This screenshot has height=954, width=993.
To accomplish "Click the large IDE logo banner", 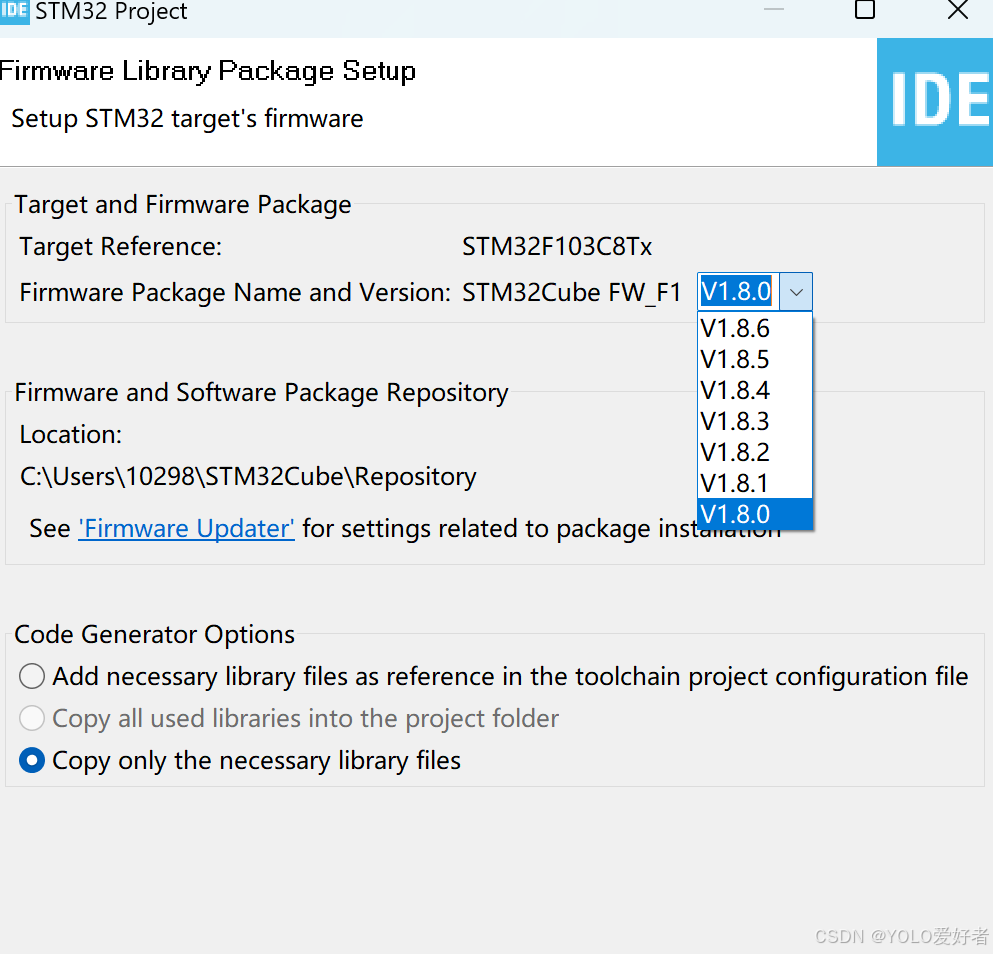I will point(935,102).
